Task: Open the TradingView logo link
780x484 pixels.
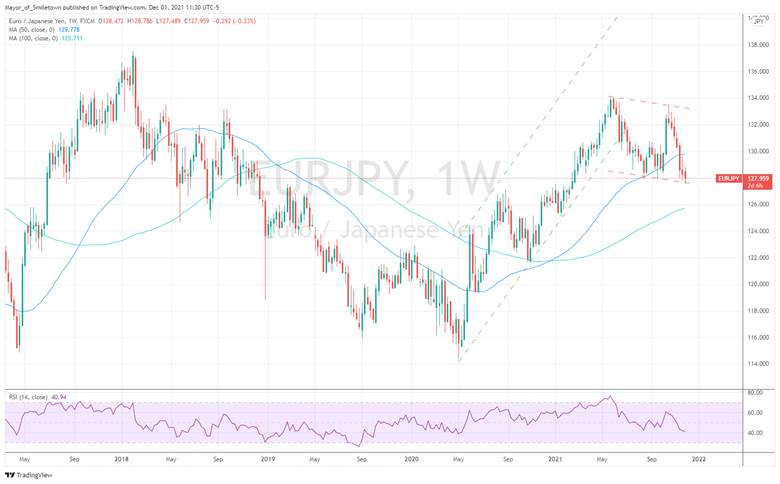Action: (x=28, y=475)
